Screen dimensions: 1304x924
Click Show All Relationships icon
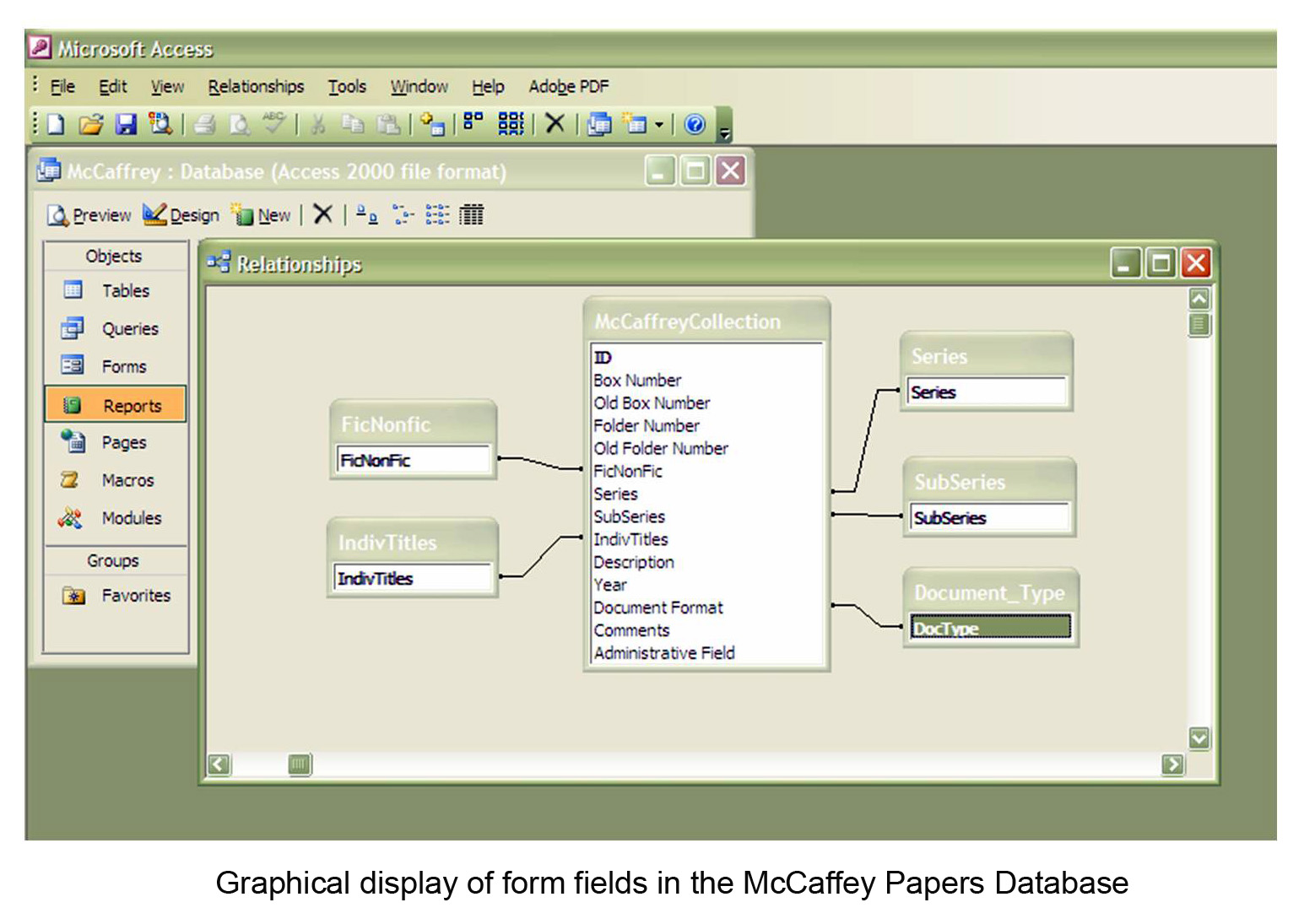coord(511,123)
